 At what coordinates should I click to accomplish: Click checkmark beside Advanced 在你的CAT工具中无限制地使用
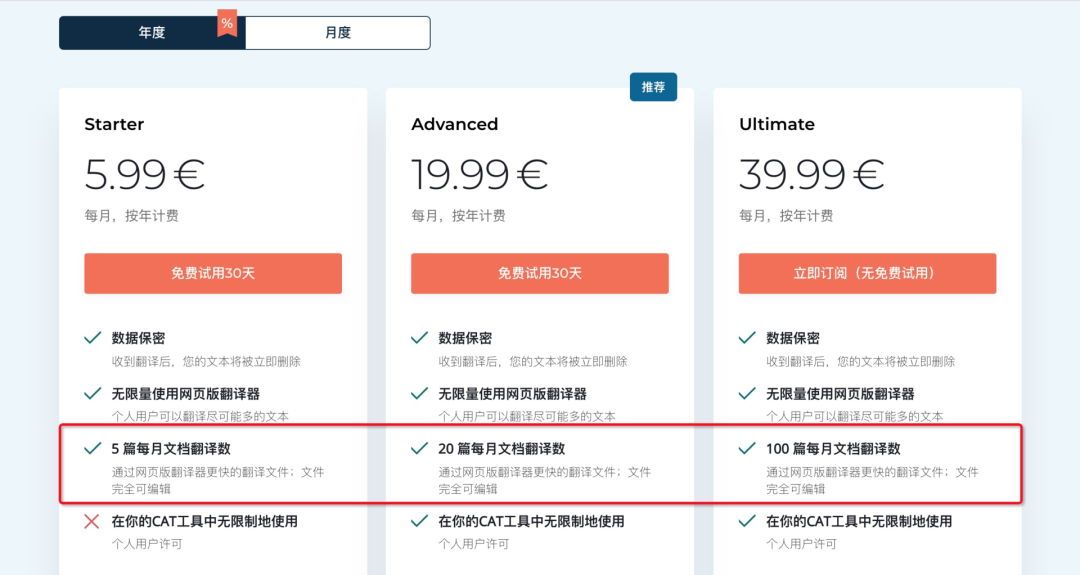point(419,521)
